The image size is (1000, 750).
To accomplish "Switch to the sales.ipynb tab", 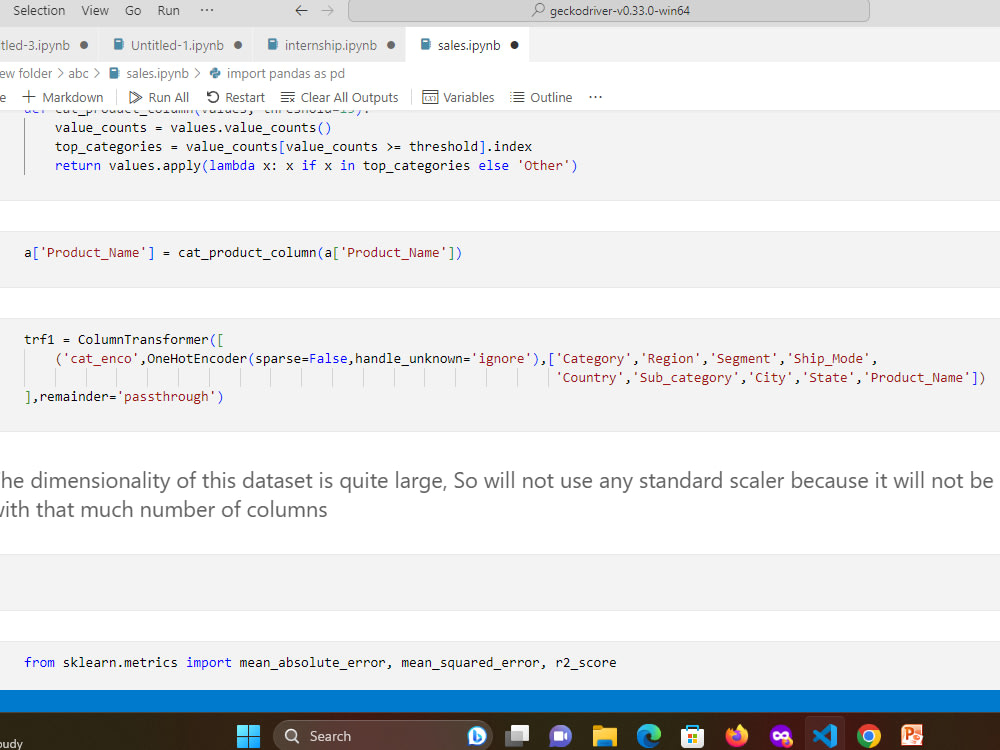I will (469, 45).
